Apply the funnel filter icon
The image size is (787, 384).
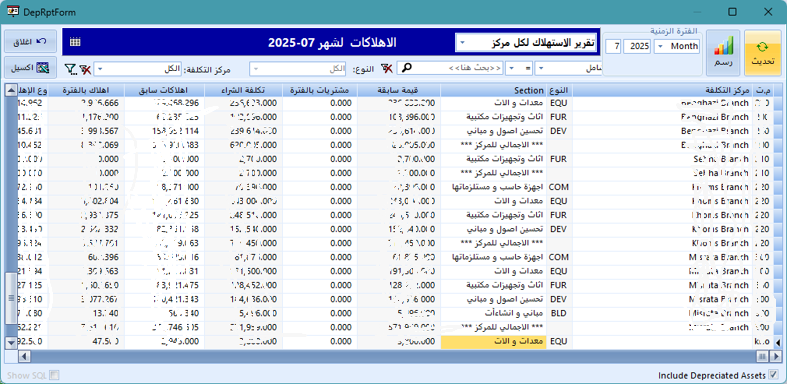71,69
